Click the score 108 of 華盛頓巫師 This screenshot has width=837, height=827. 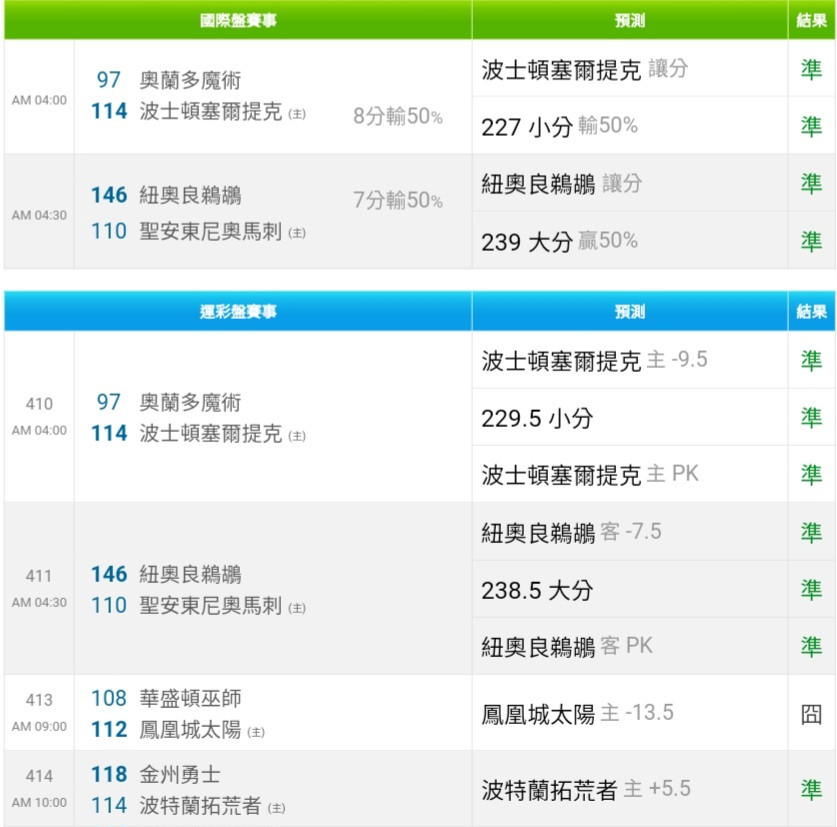pyautogui.click(x=109, y=698)
